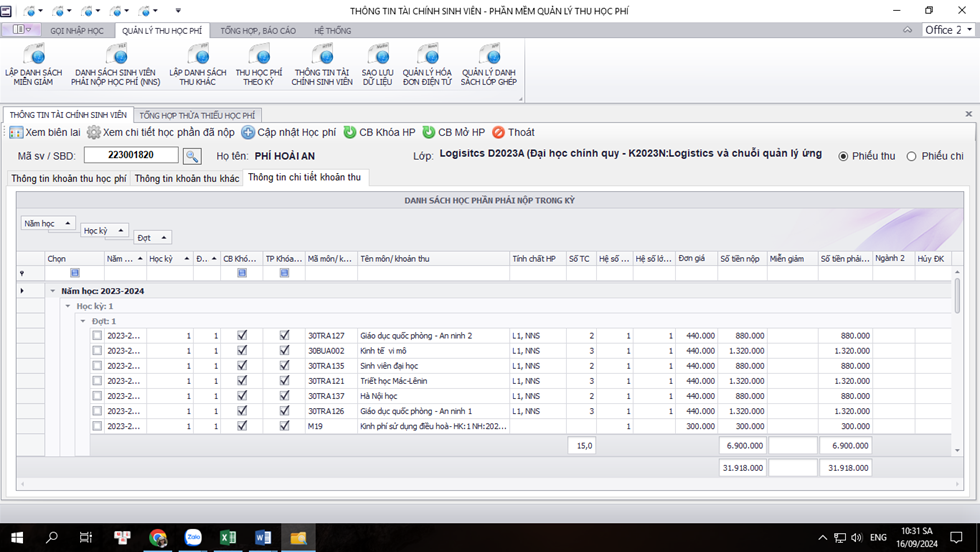Collapse the Học kỳ: 1 group row

click(x=67, y=306)
